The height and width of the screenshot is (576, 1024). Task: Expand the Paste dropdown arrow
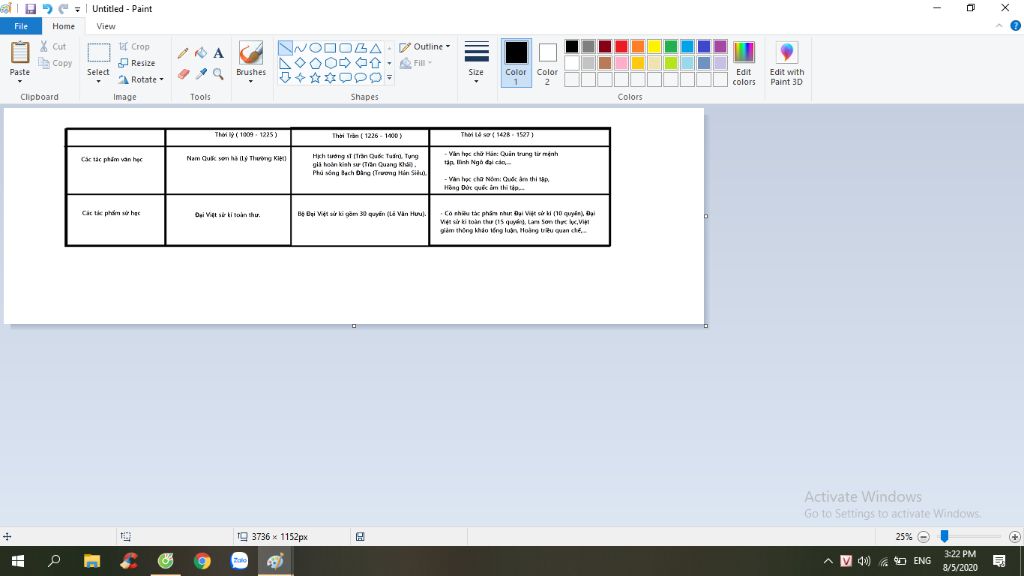click(20, 82)
